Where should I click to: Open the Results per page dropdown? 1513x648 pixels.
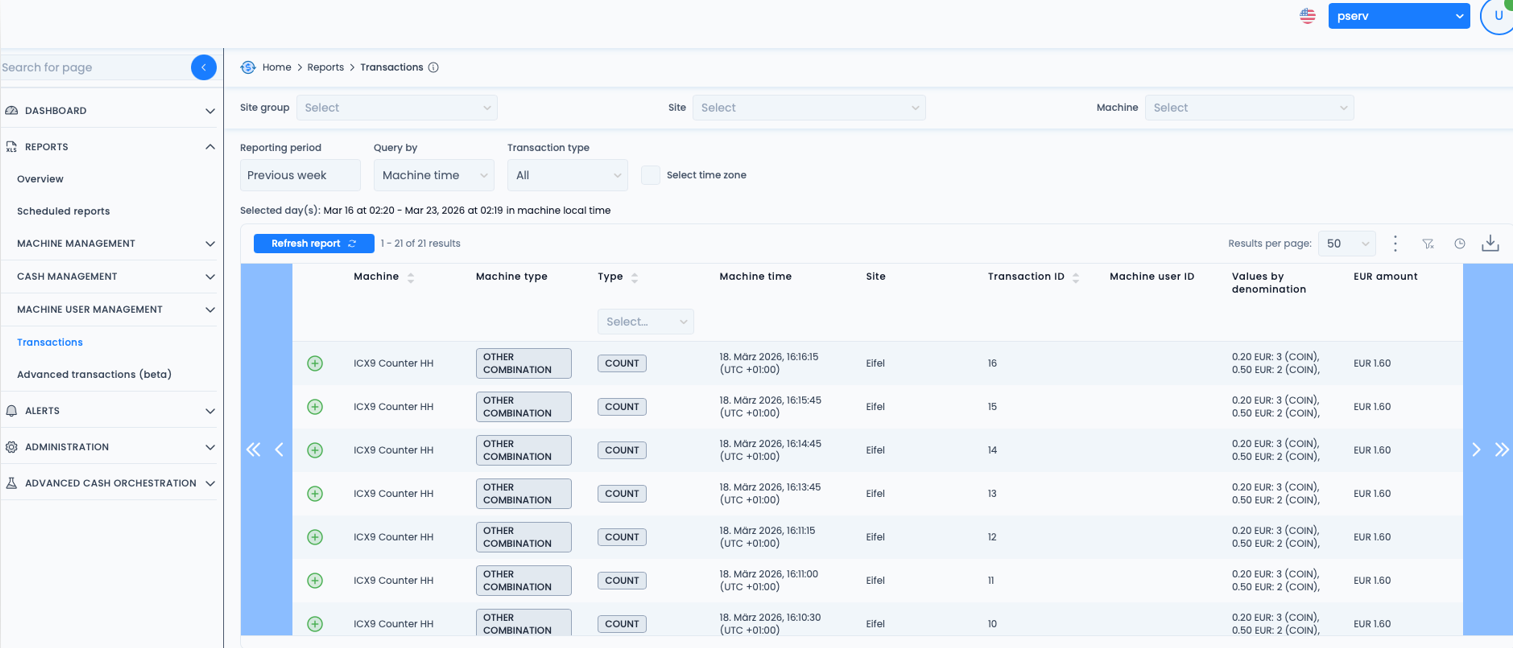click(x=1347, y=243)
